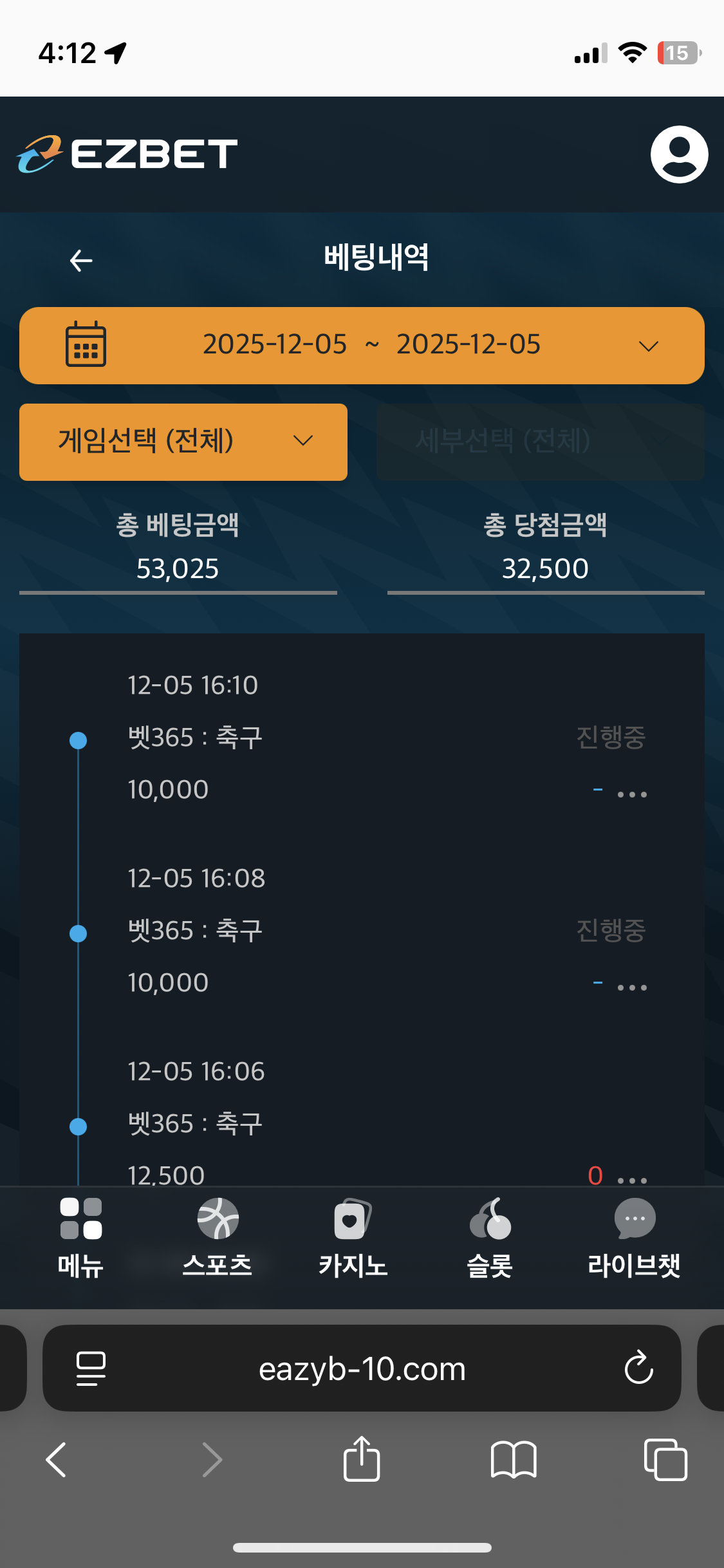Open the 세부선택 (전체) dropdown
Image resolution: width=724 pixels, height=1568 pixels.
click(540, 442)
